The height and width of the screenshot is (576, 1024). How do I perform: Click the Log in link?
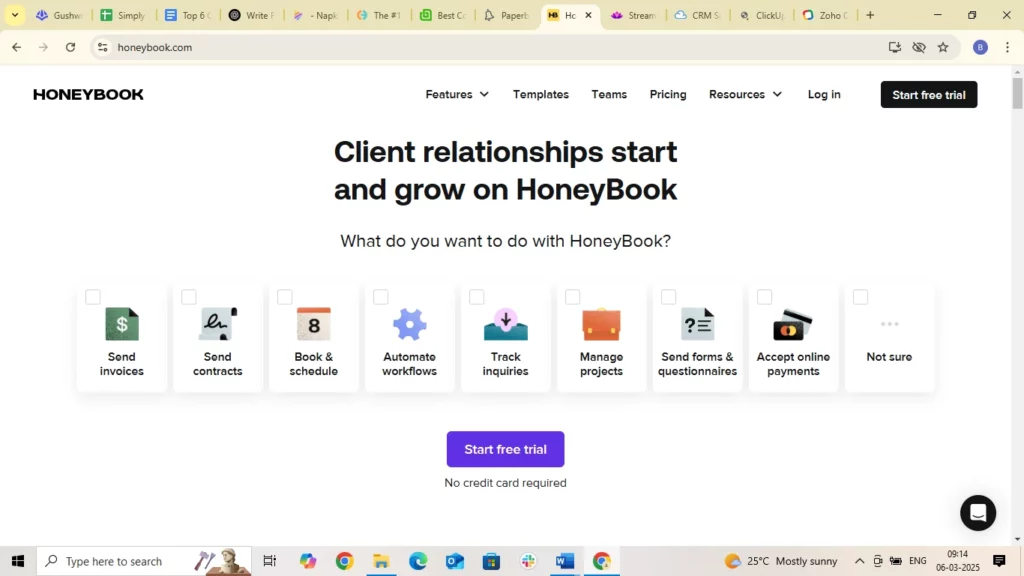pos(823,94)
